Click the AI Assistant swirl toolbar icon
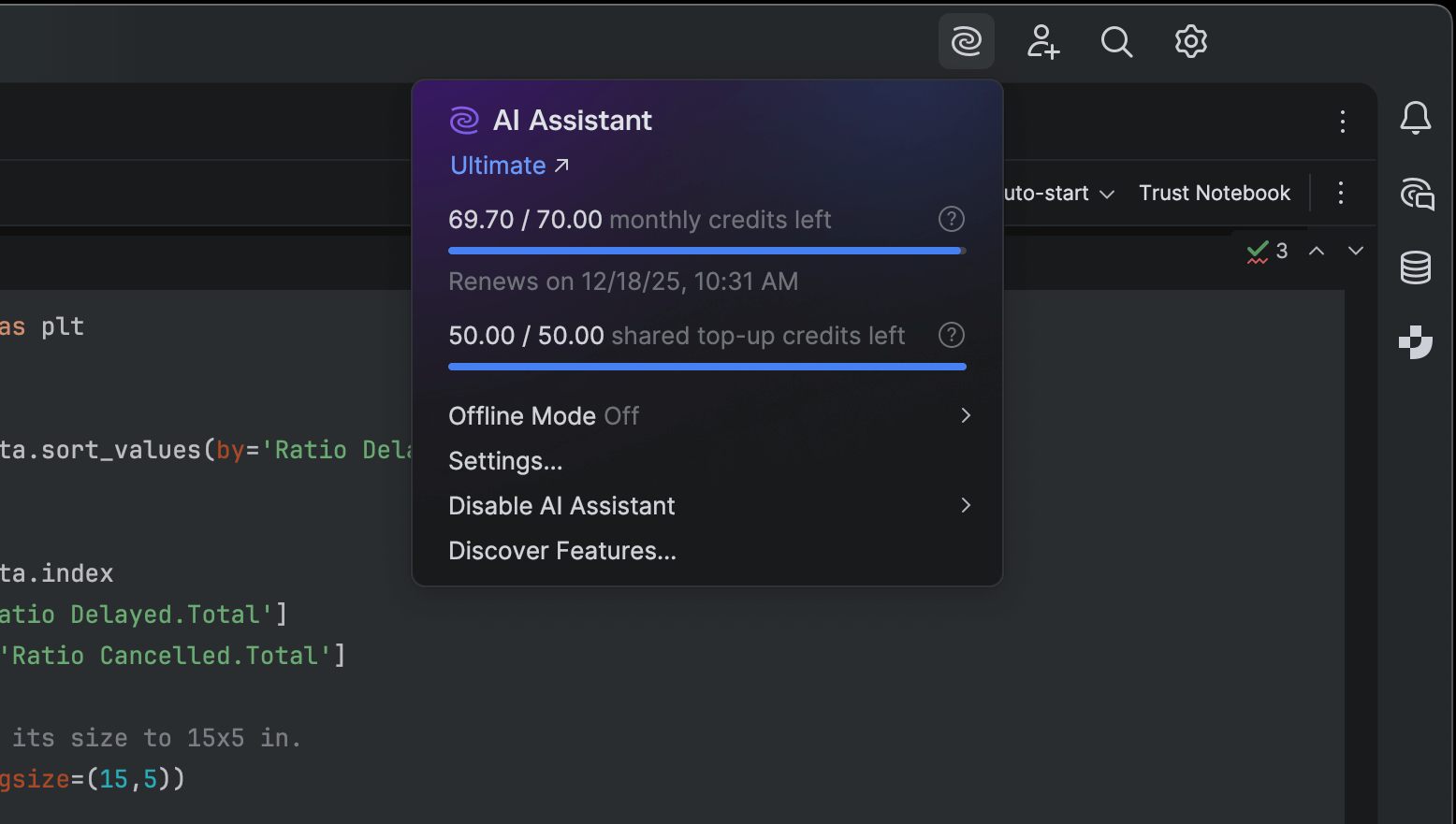The width and height of the screenshot is (1456, 824). (966, 41)
